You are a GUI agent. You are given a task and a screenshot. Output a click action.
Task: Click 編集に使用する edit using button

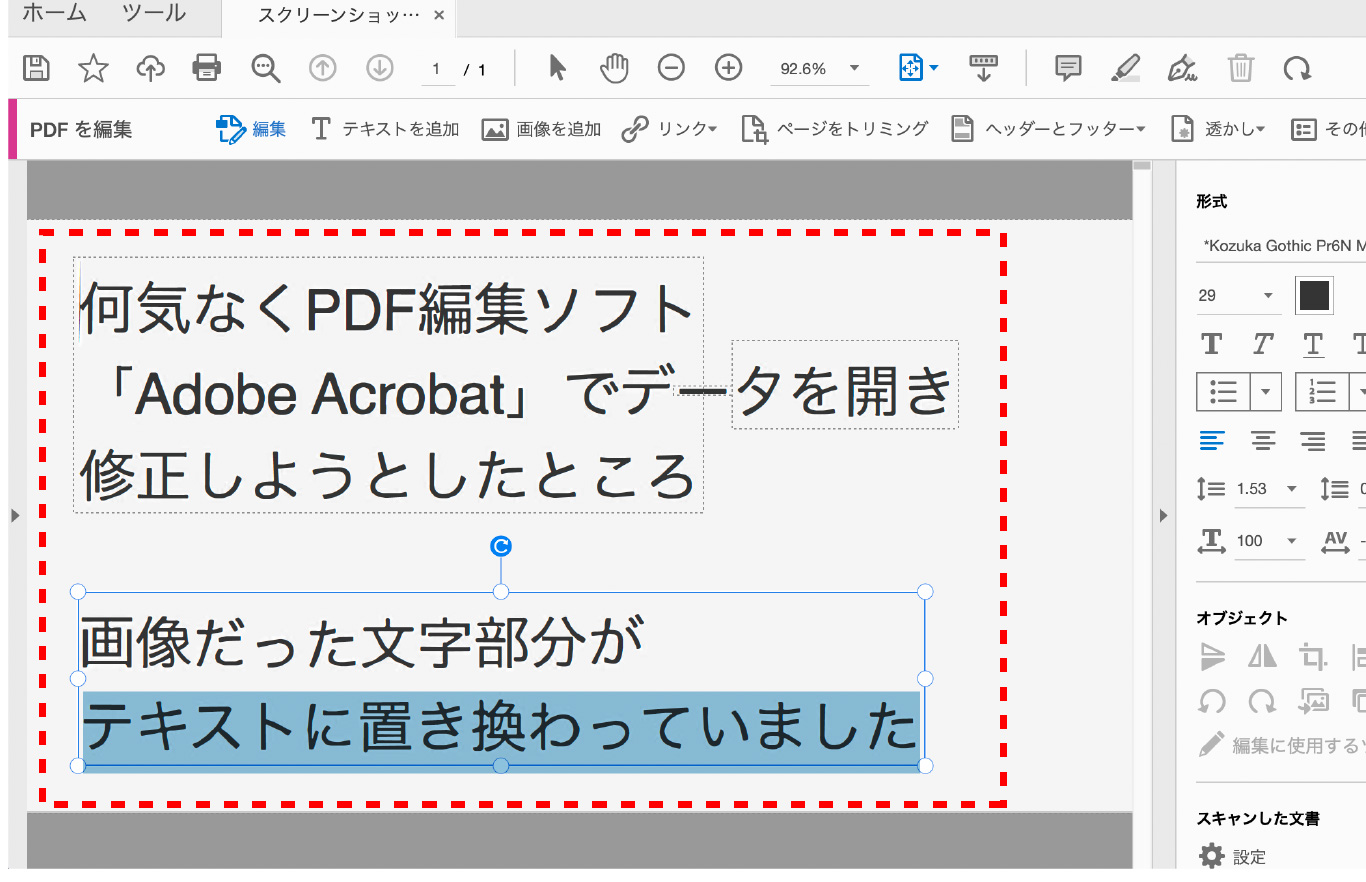(x=1282, y=745)
